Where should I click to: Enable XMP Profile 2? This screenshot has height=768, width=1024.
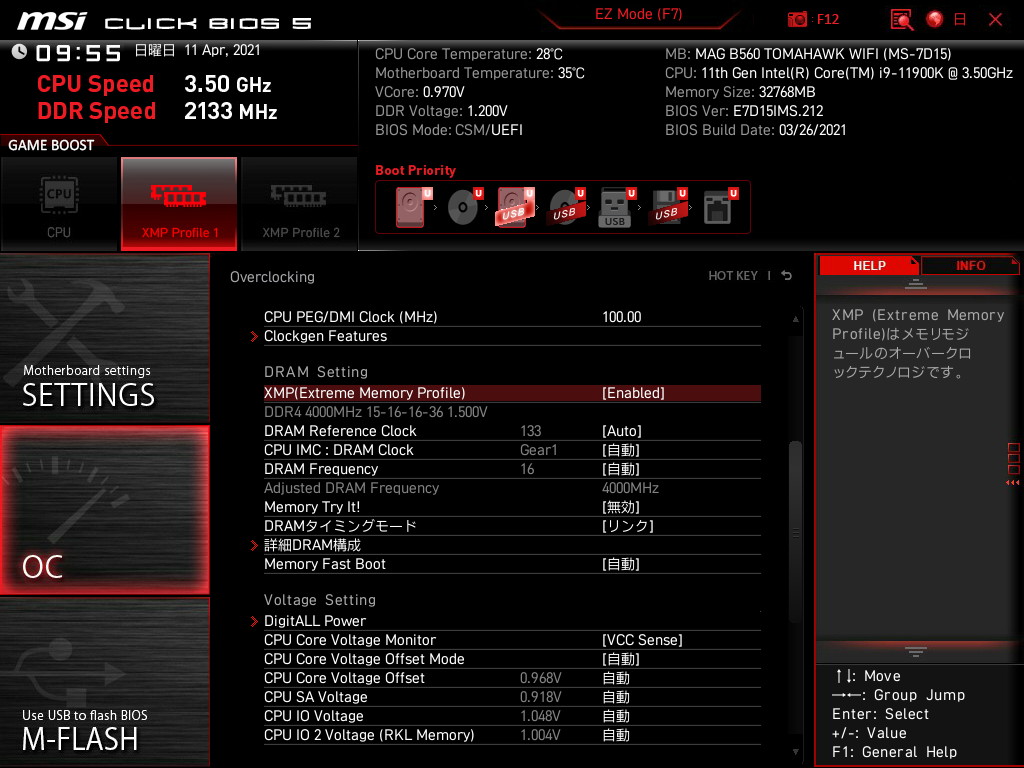(x=300, y=204)
